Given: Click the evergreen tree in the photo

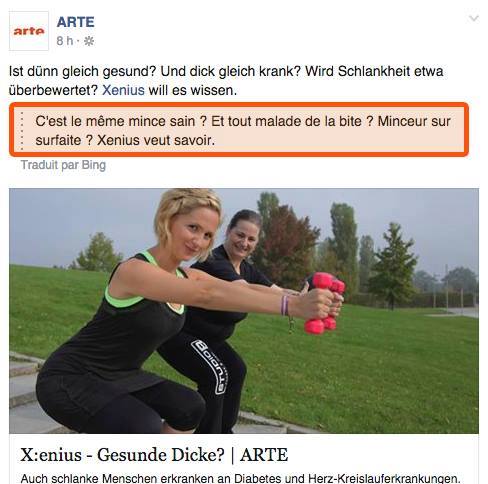Looking at the screenshot, I should tap(393, 265).
